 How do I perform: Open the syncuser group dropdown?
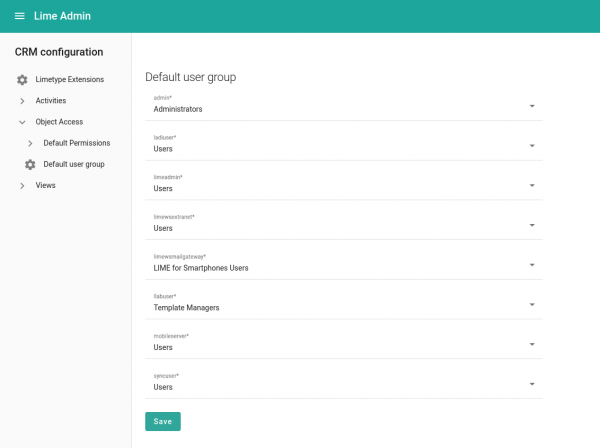(x=532, y=383)
